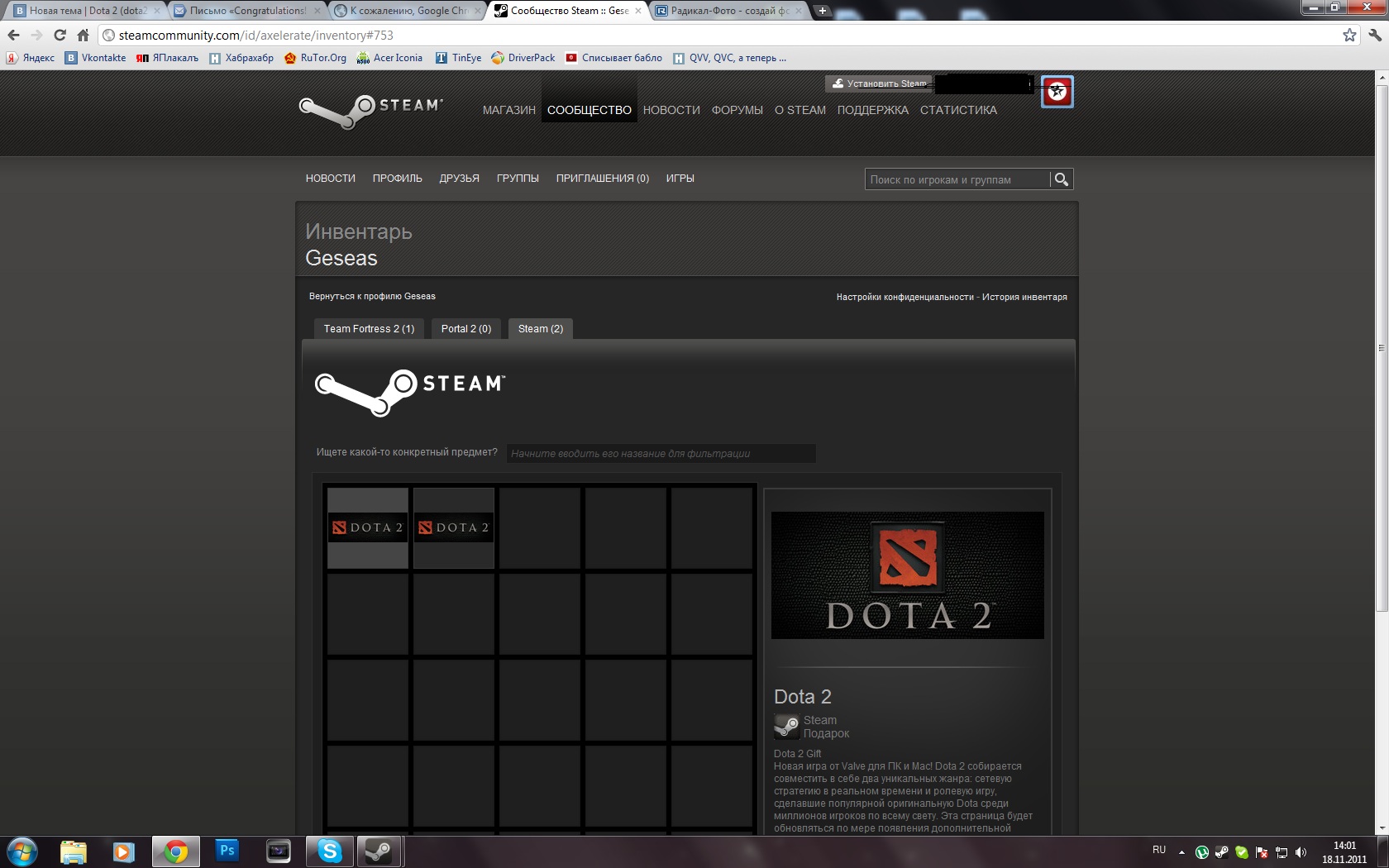The height and width of the screenshot is (868, 1389).
Task: Open the RuTor.Org bookmark
Action: tap(315, 58)
